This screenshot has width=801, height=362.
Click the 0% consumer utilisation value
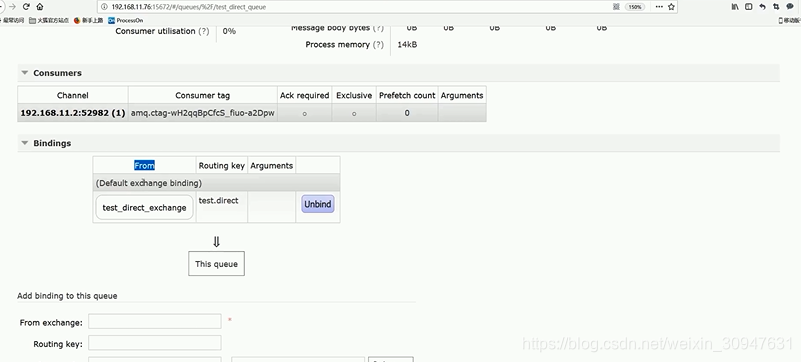pos(229,31)
